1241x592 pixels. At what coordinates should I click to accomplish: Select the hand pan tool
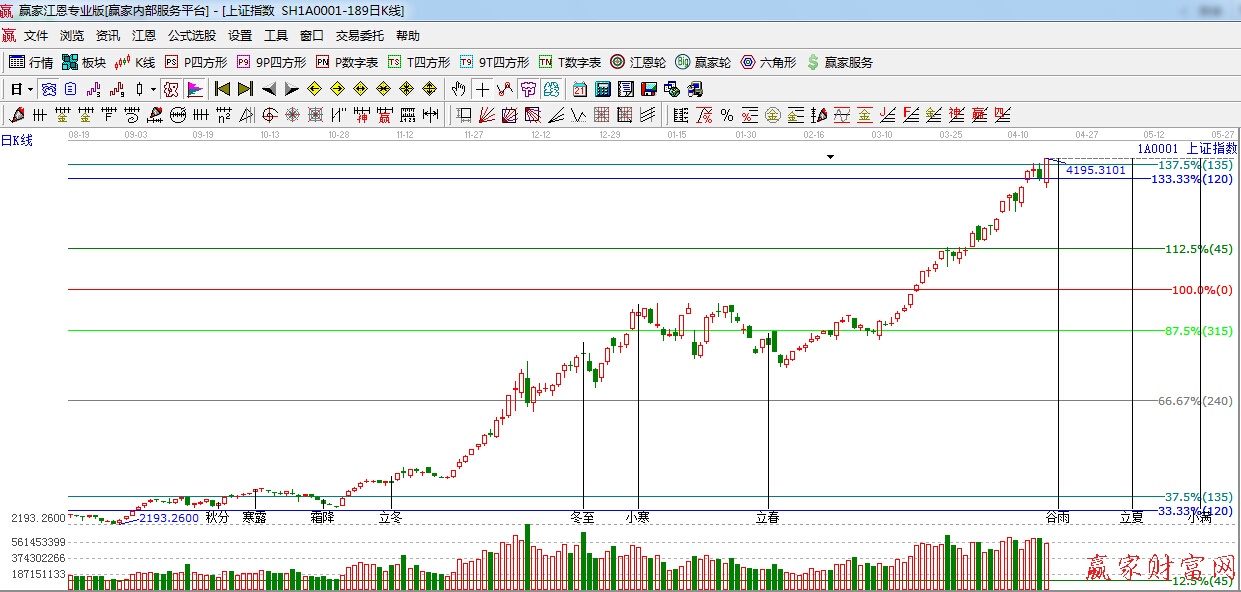pos(459,89)
